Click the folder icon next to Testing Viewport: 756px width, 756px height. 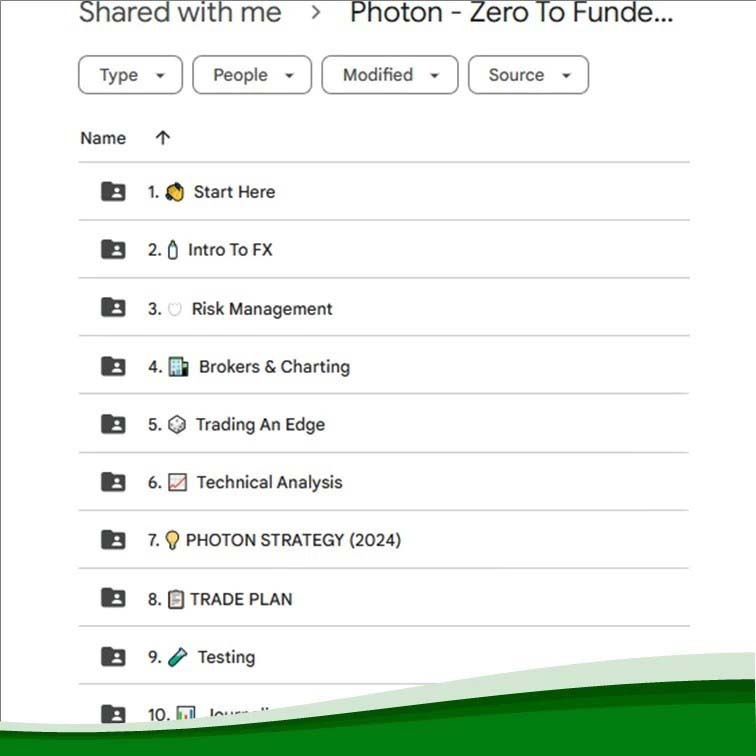click(113, 657)
